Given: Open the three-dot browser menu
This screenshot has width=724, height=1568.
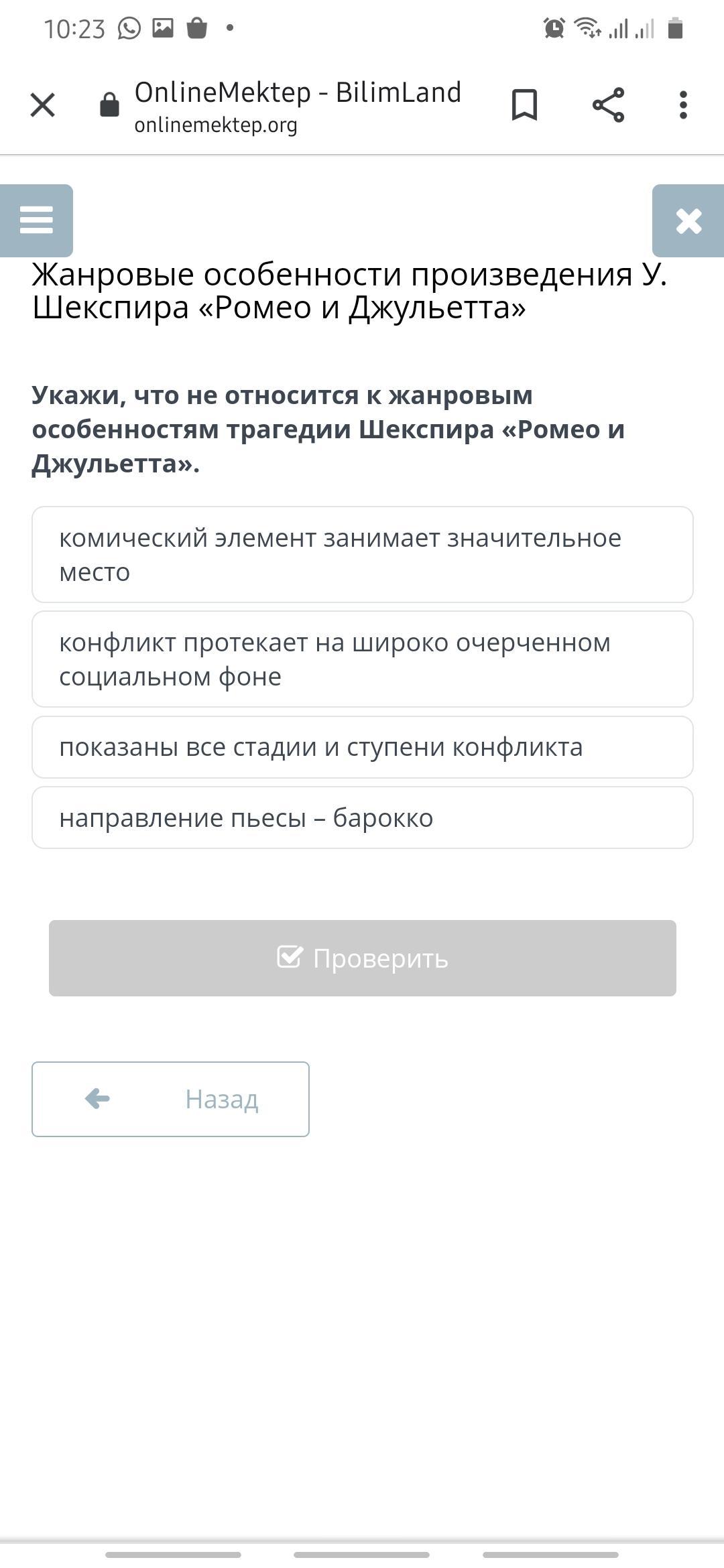Looking at the screenshot, I should click(683, 105).
